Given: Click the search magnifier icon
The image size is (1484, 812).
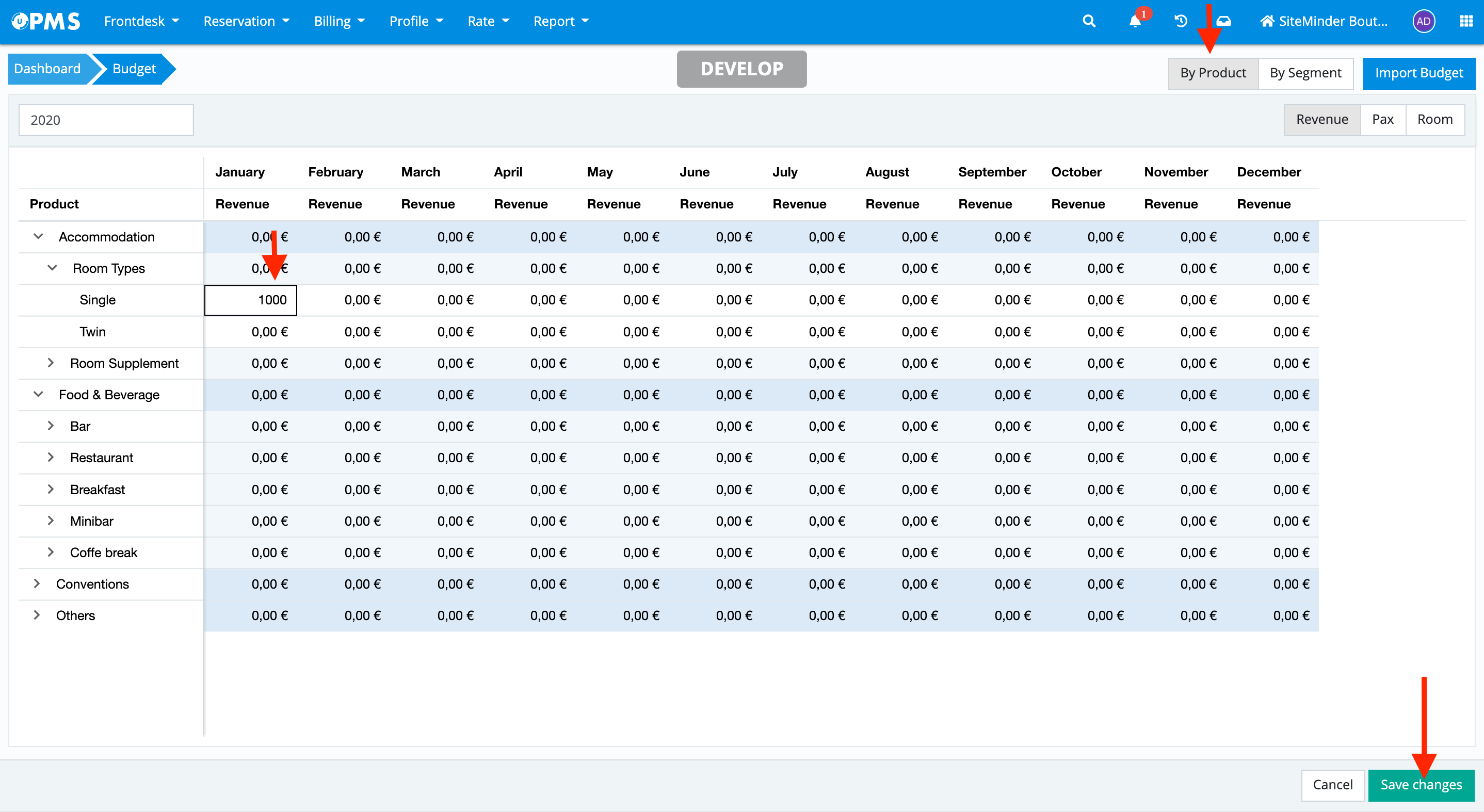Looking at the screenshot, I should (1088, 21).
